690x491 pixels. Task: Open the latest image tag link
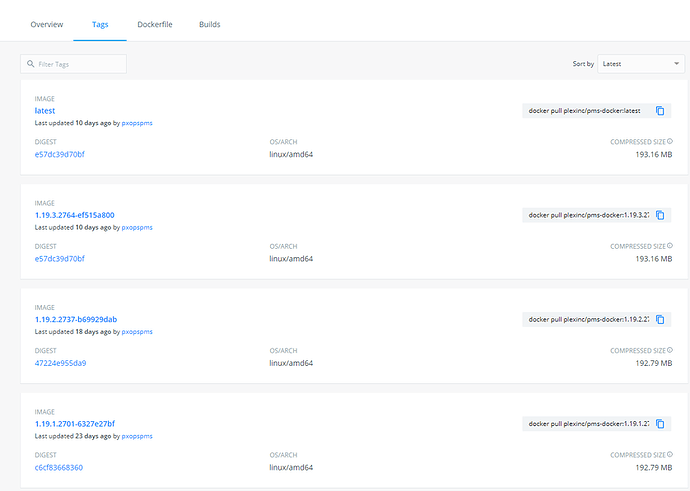(45, 111)
